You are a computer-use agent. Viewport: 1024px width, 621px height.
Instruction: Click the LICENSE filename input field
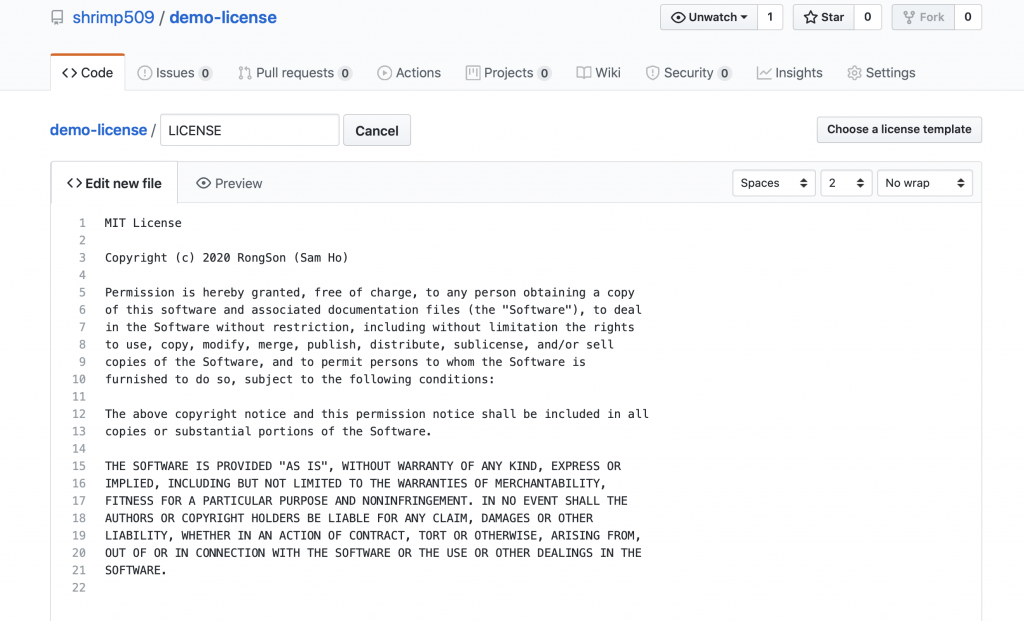click(249, 130)
